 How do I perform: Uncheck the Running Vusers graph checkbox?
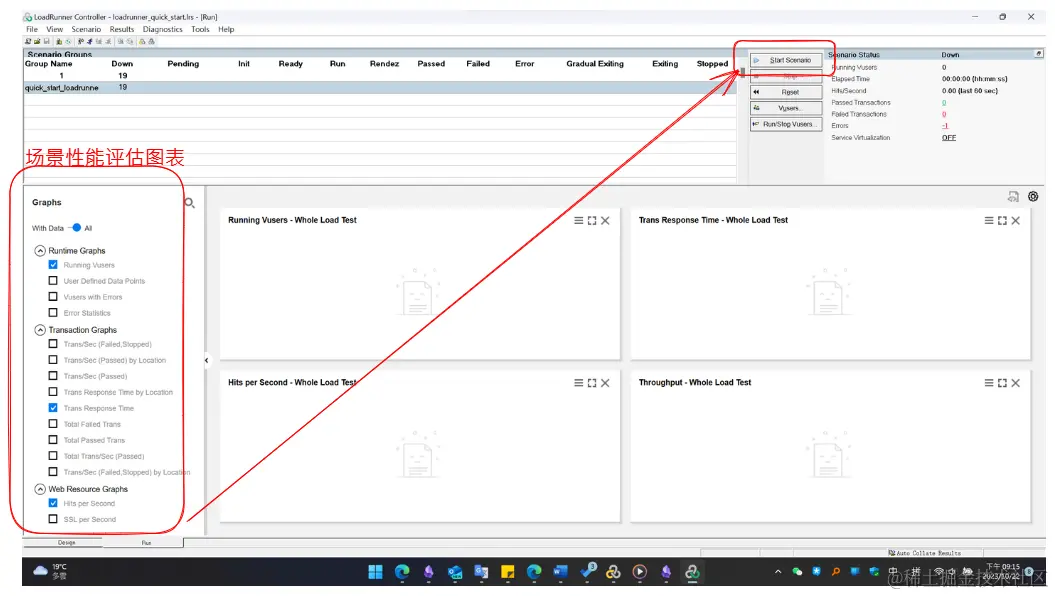53,265
